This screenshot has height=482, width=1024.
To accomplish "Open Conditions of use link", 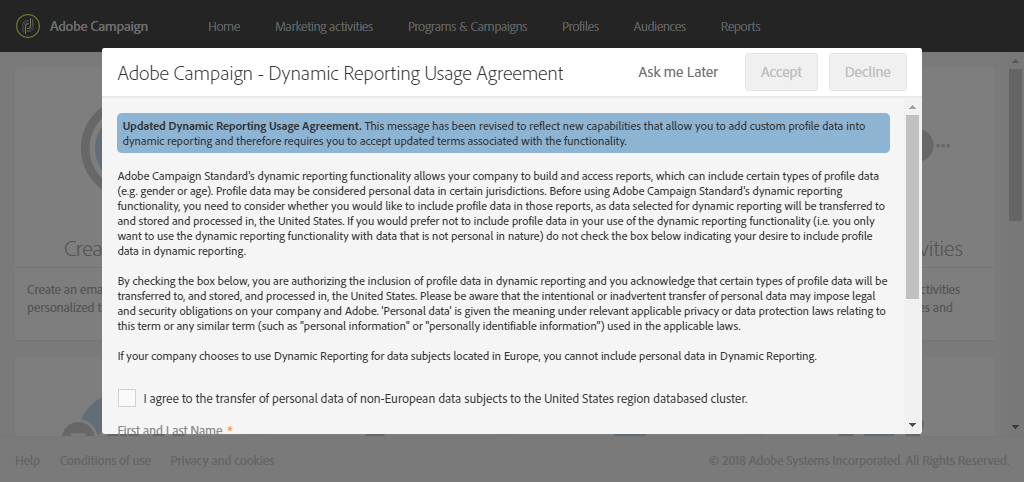I will [105, 460].
